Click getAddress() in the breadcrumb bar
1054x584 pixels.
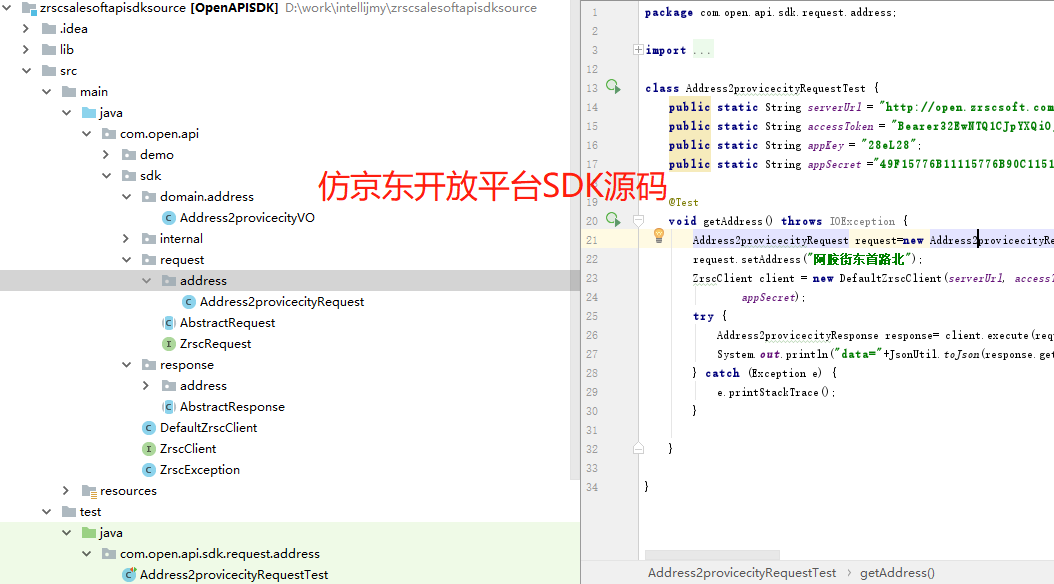[x=897, y=573]
